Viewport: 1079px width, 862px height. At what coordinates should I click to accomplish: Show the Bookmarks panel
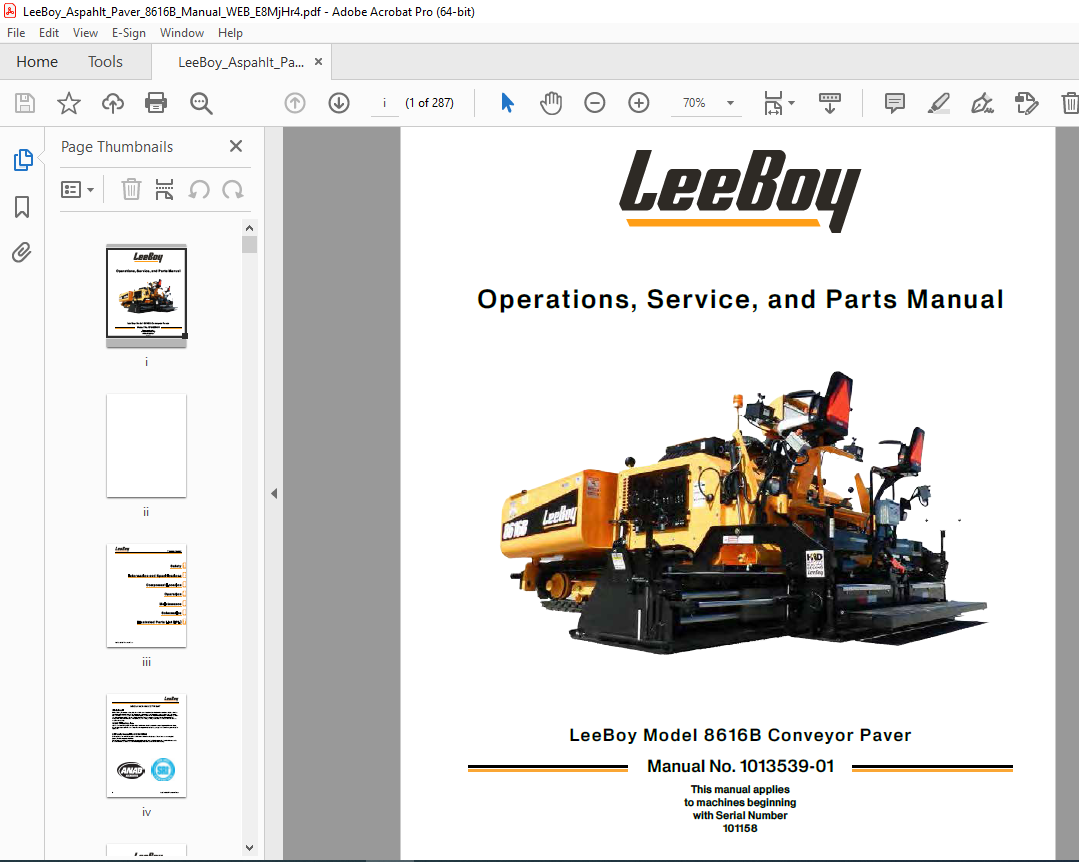[22, 206]
